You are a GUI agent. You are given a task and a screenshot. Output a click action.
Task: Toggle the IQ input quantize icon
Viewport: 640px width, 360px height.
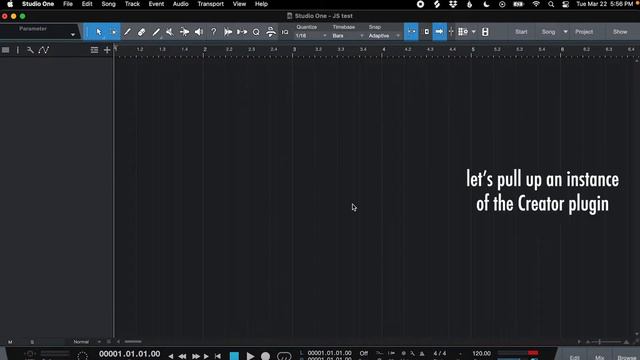(285, 32)
